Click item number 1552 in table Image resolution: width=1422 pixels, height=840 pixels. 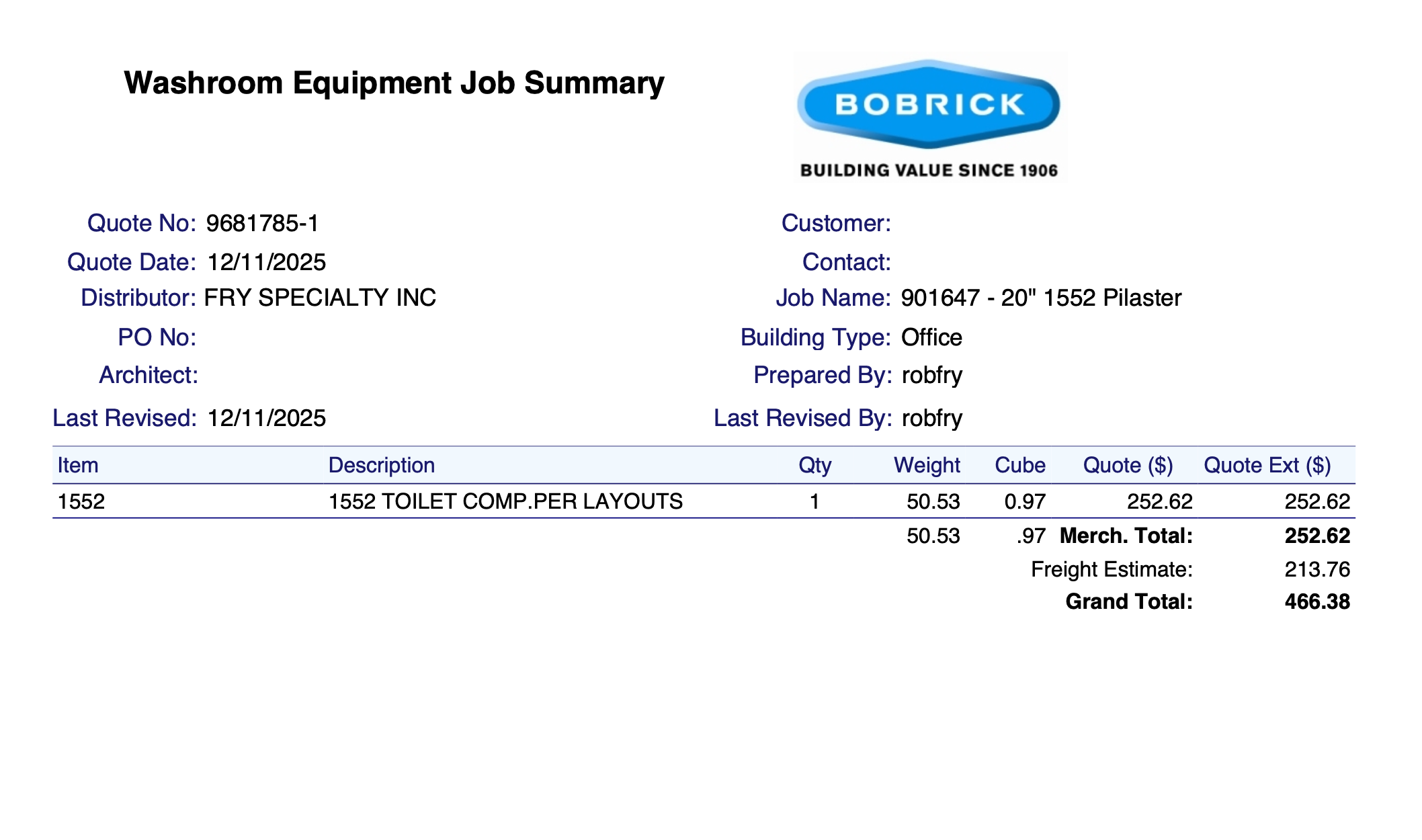click(81, 501)
